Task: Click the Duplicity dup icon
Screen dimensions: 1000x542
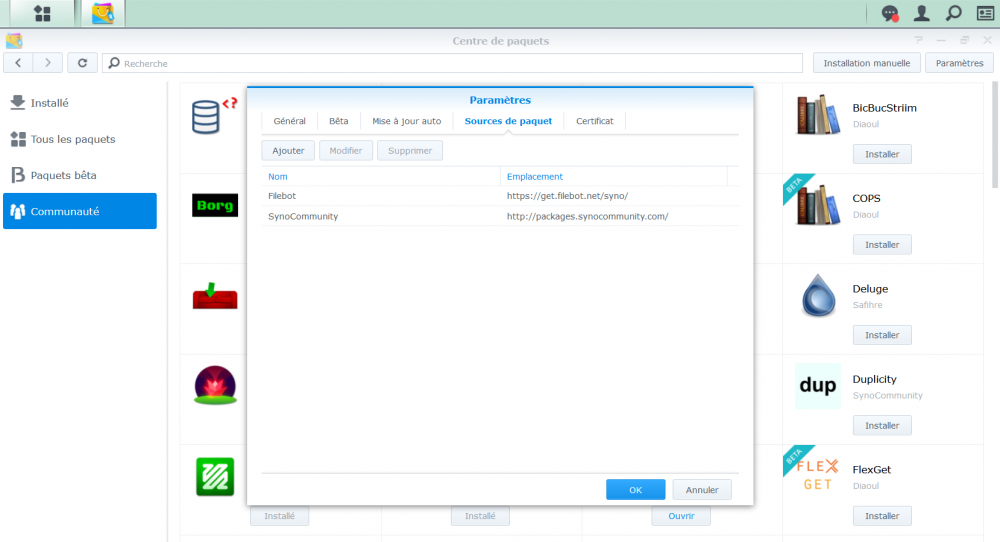Action: [x=818, y=386]
